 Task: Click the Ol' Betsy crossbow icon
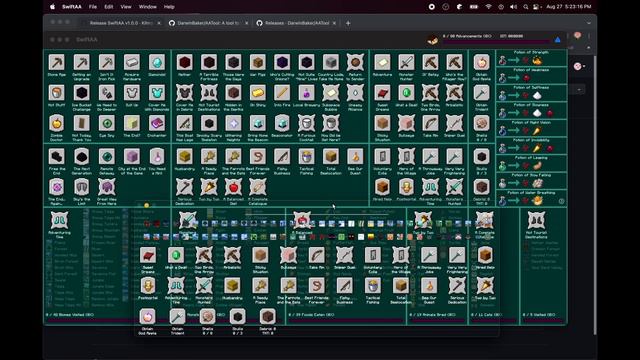pyautogui.click(x=430, y=62)
